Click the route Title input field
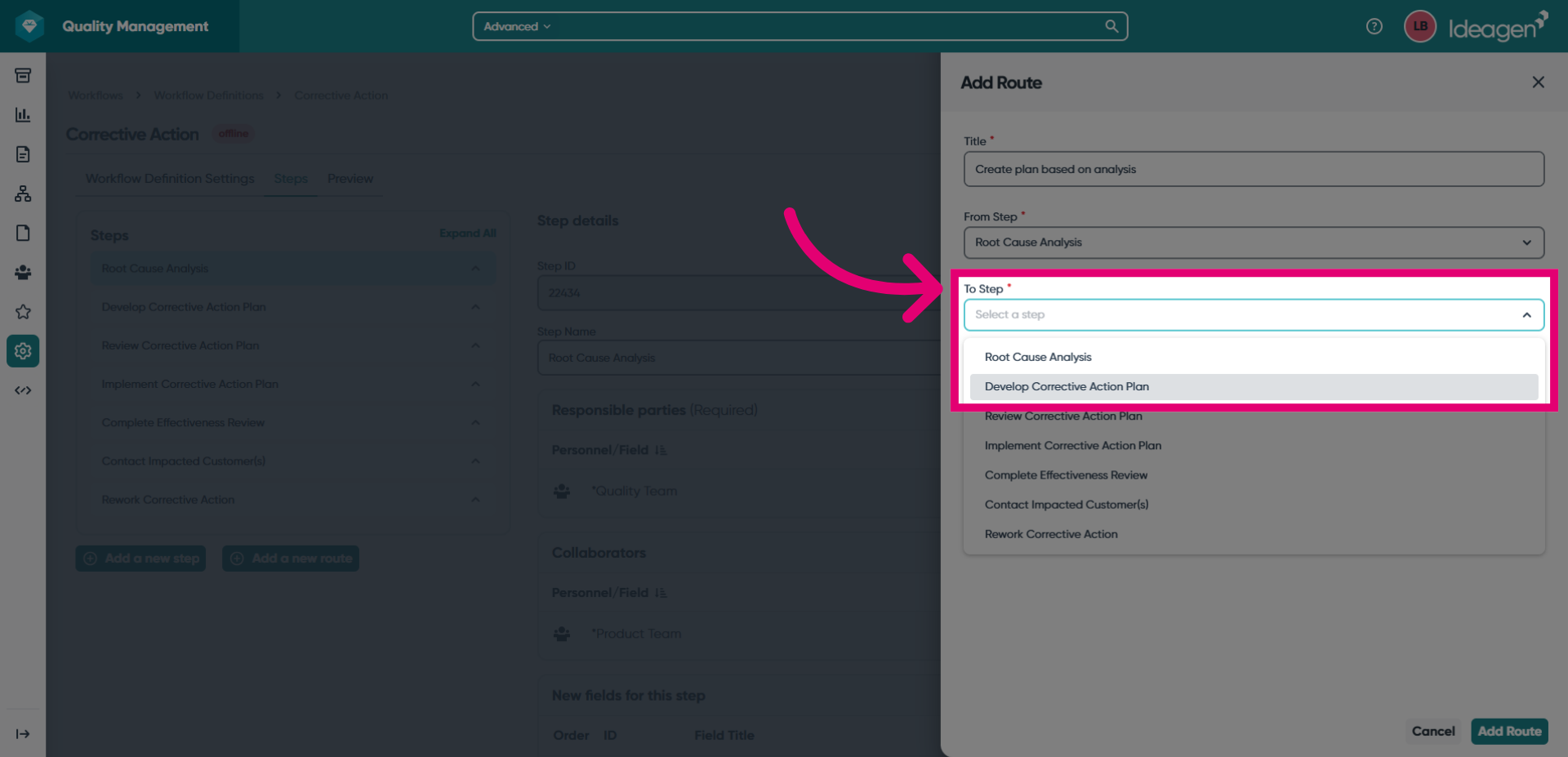The height and width of the screenshot is (757, 1568). click(1254, 169)
